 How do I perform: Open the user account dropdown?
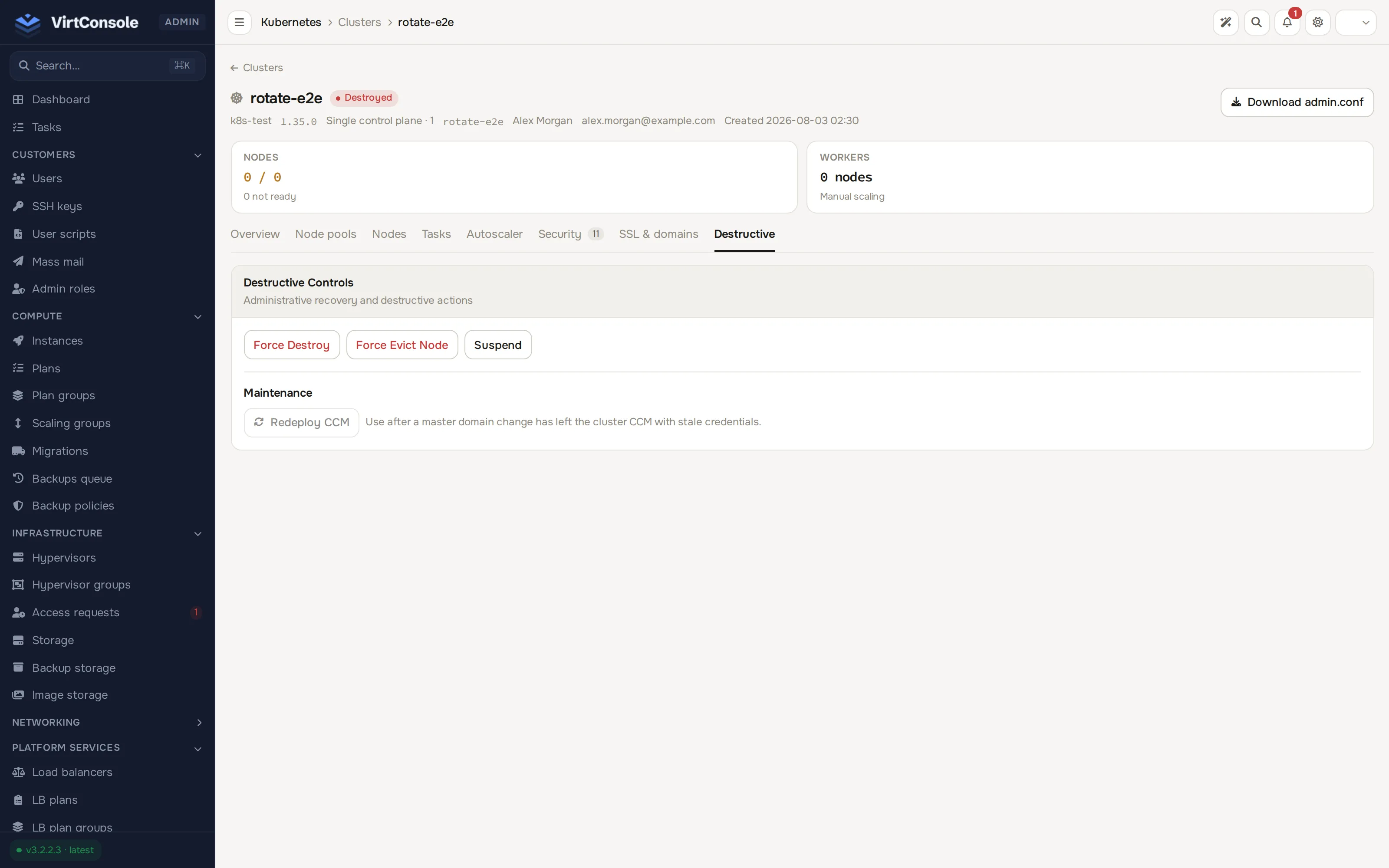click(x=1356, y=23)
